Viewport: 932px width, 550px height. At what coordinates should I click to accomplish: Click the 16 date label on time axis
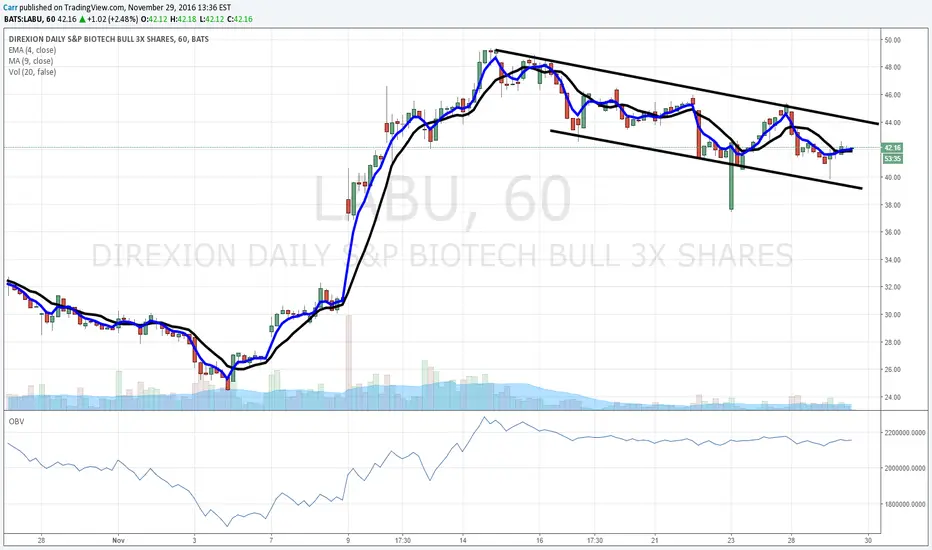click(540, 540)
